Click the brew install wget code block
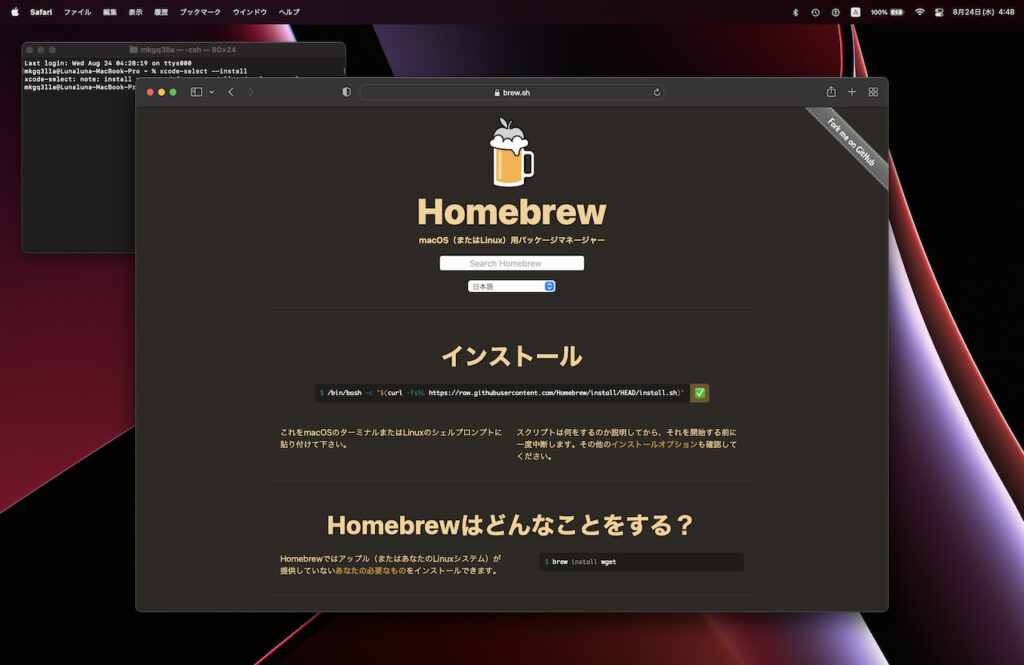This screenshot has width=1024, height=665. tap(641, 562)
